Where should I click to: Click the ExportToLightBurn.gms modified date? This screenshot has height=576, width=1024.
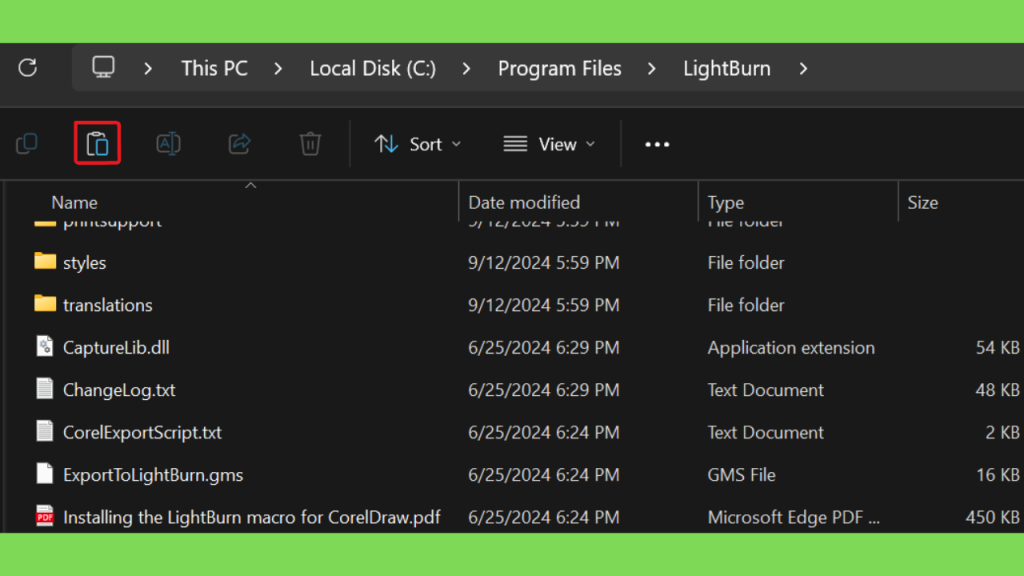pyautogui.click(x=543, y=475)
